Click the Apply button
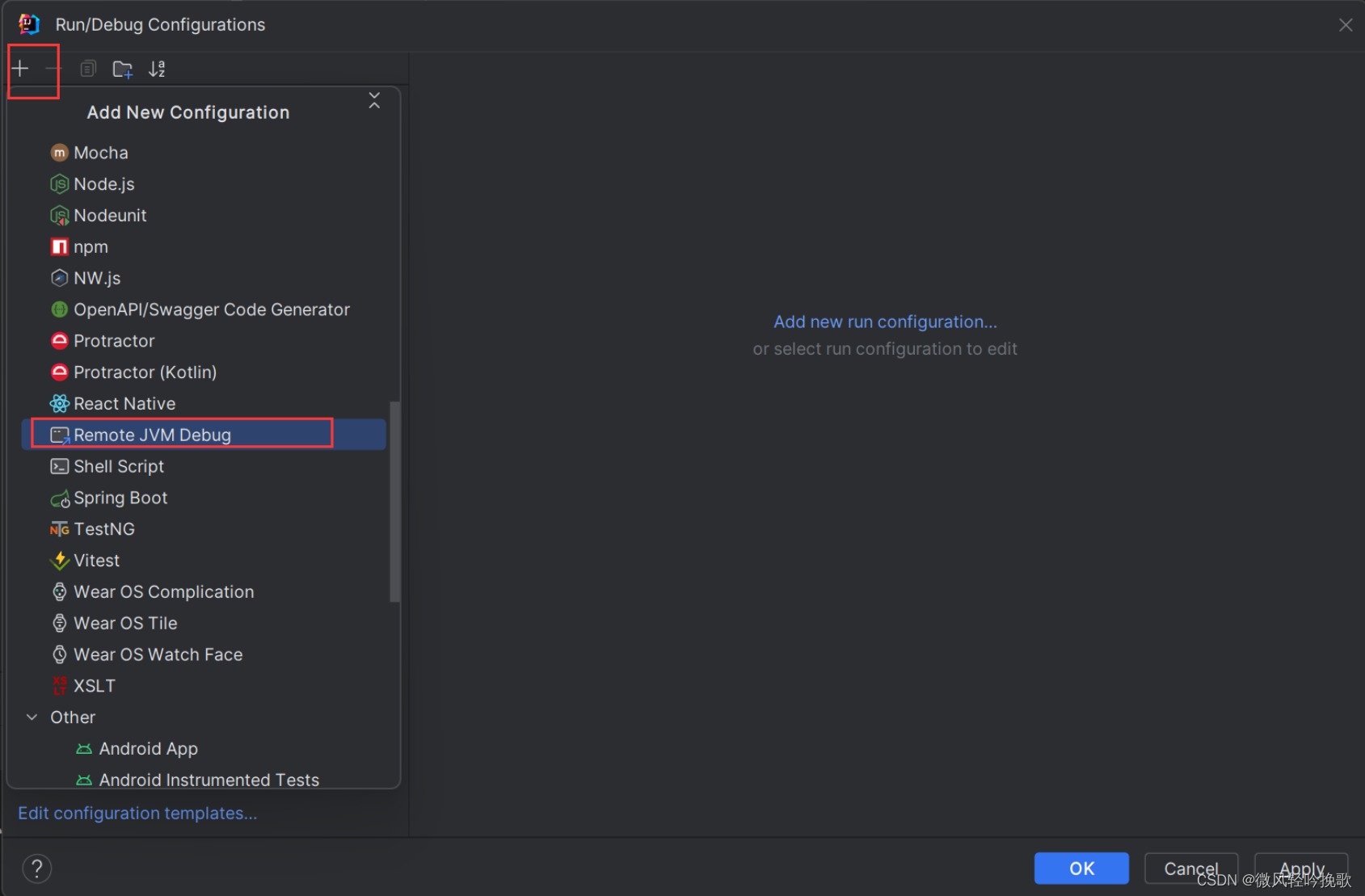 (x=1301, y=869)
